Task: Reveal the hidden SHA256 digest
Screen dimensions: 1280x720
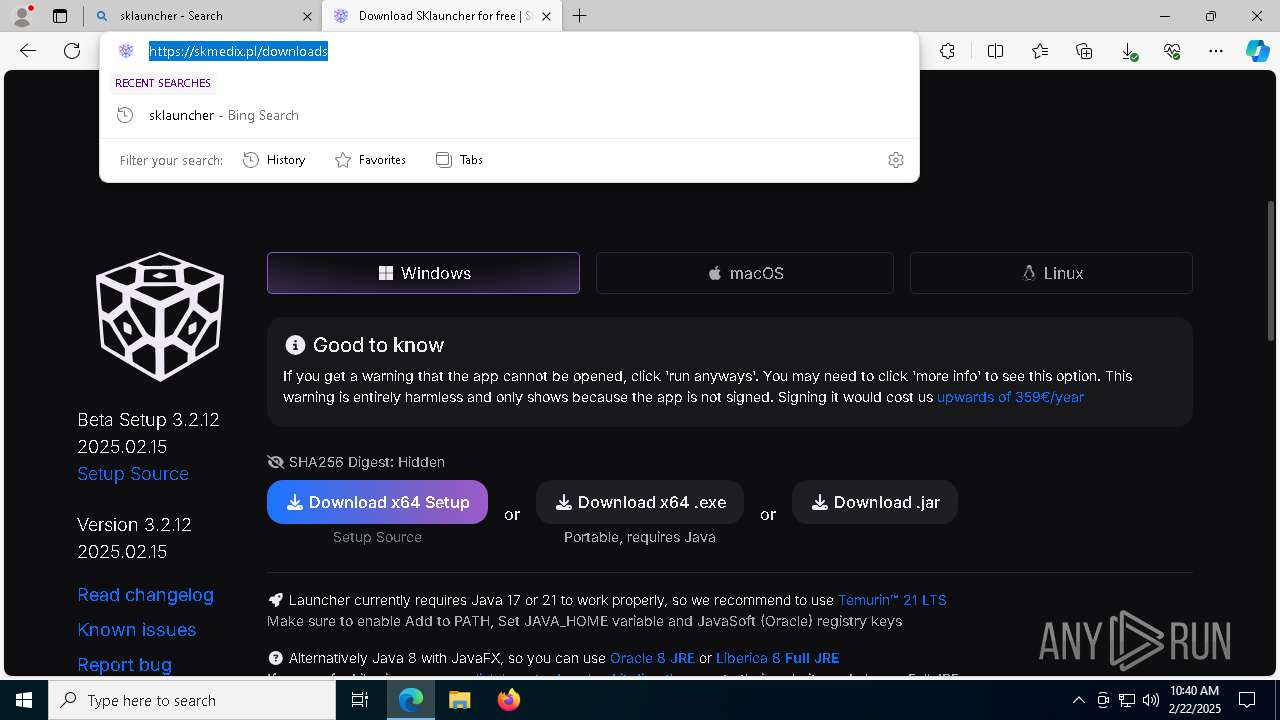Action: (x=356, y=462)
